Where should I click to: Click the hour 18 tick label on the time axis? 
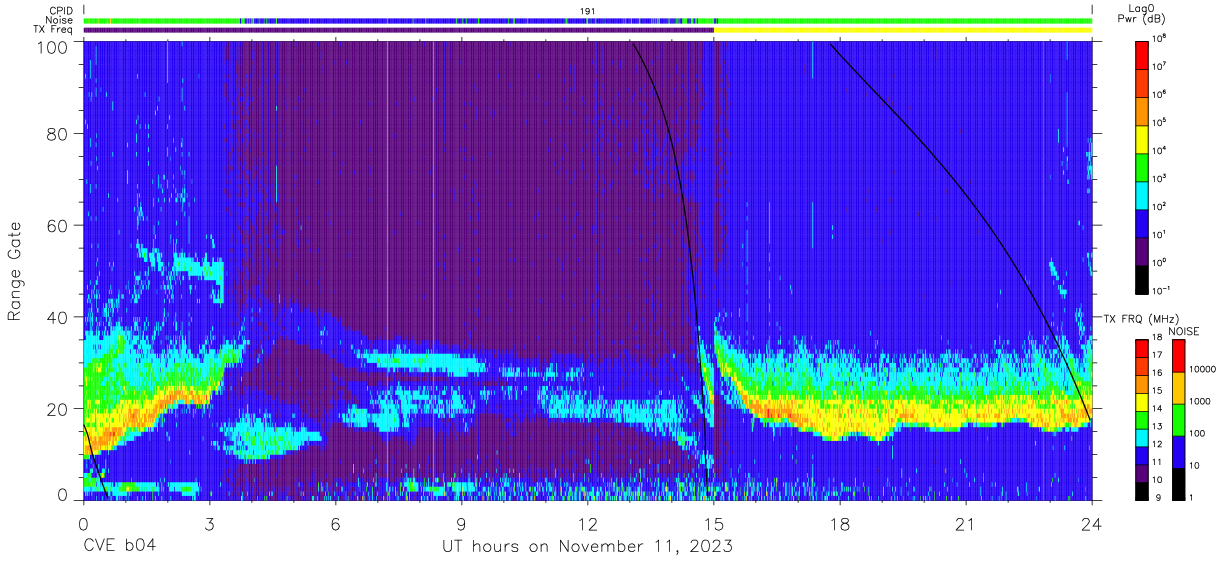840,524
